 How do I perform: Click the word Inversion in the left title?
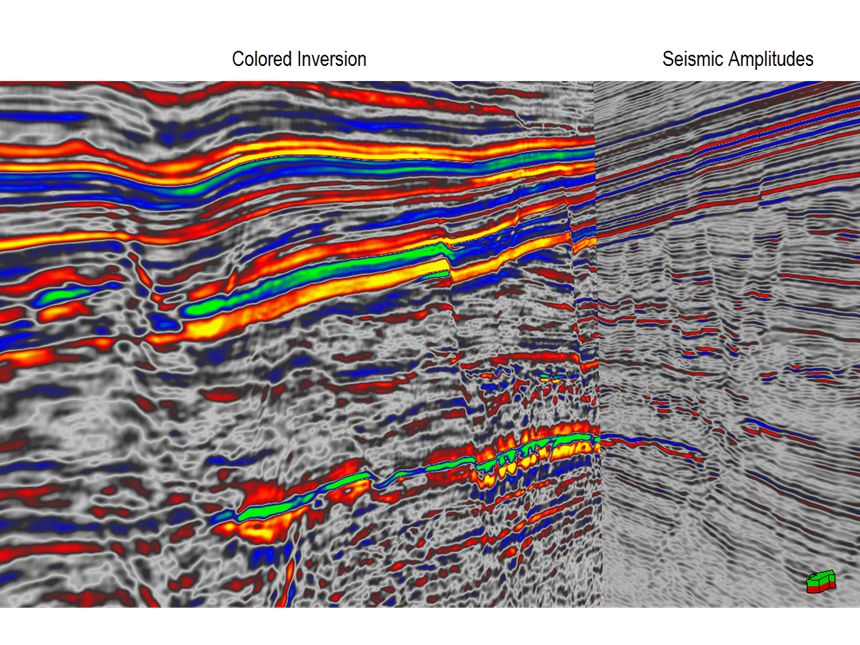tap(331, 59)
